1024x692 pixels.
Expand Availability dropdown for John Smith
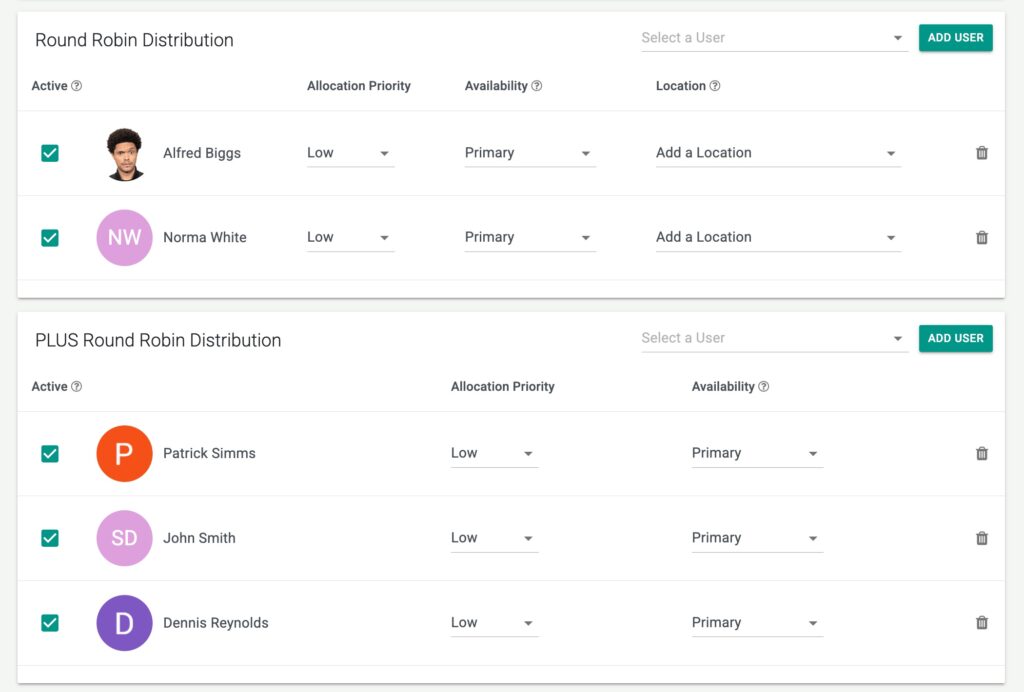(x=756, y=538)
